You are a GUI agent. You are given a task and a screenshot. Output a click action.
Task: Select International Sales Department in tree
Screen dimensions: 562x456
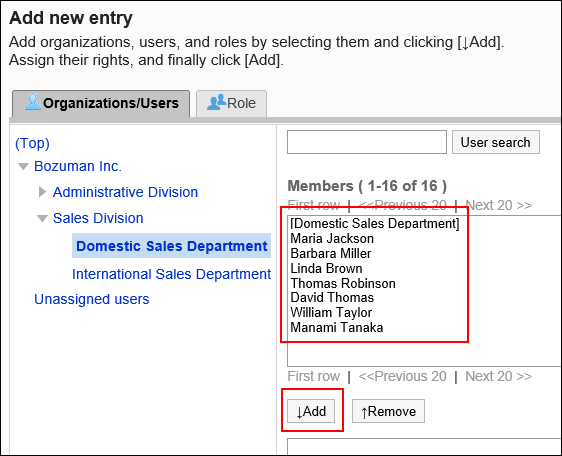171,274
